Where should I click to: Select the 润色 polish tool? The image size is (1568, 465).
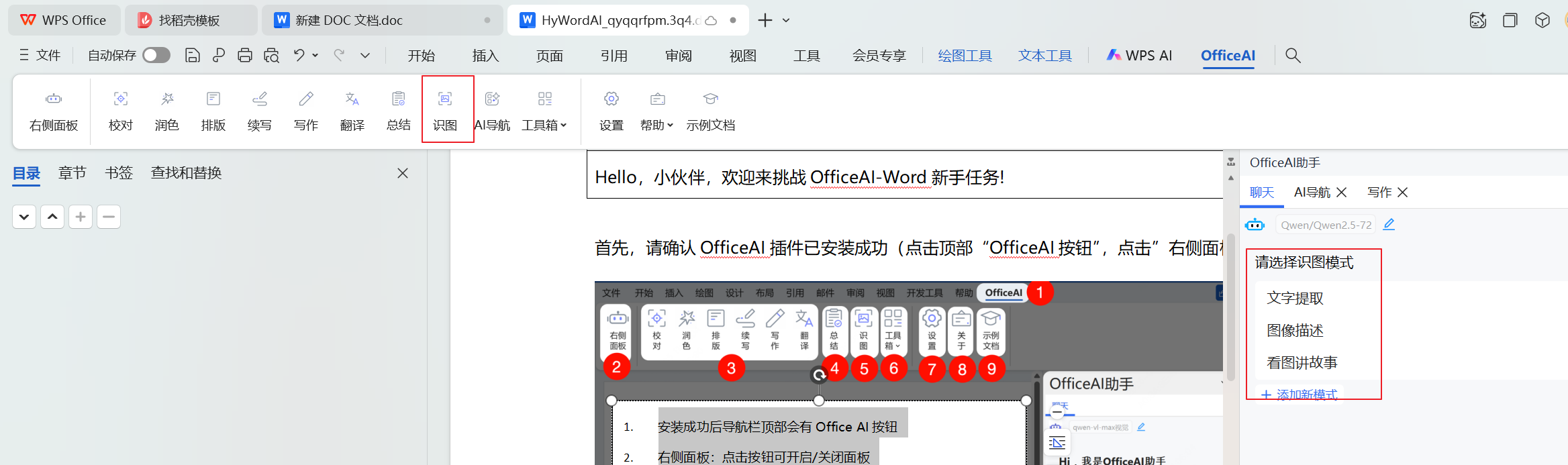[167, 111]
